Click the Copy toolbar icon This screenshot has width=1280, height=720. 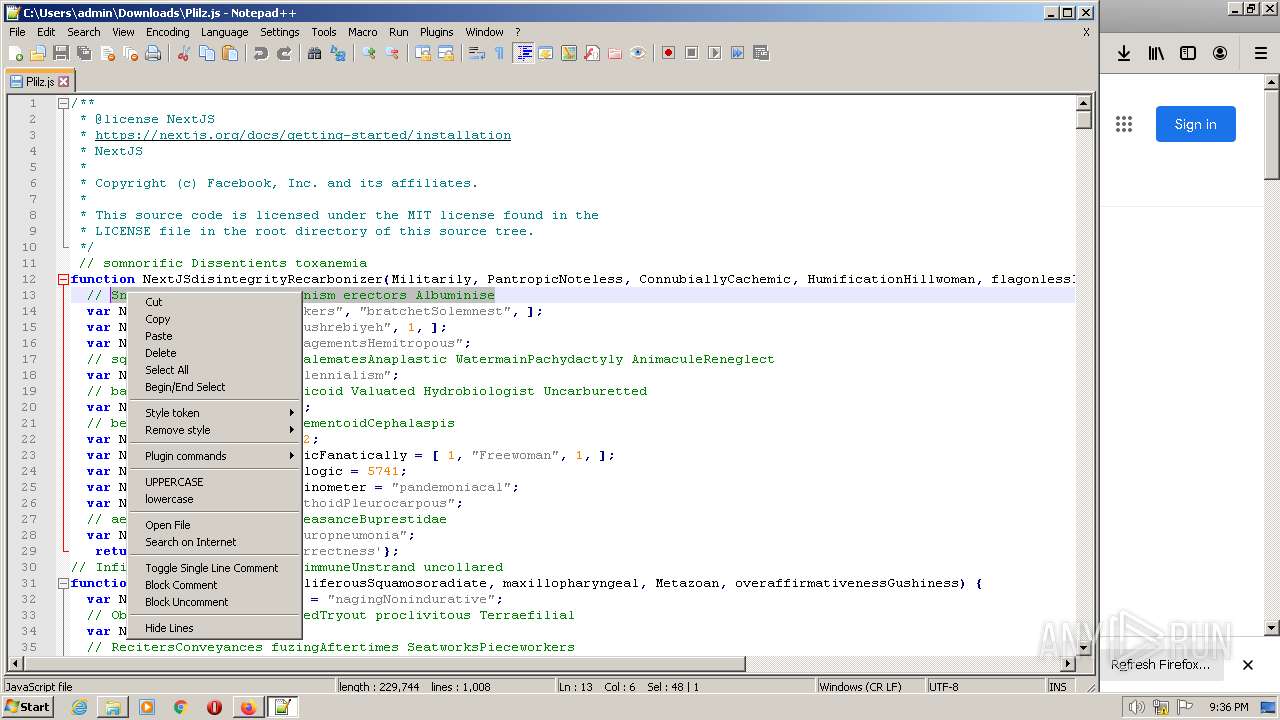coord(207,53)
